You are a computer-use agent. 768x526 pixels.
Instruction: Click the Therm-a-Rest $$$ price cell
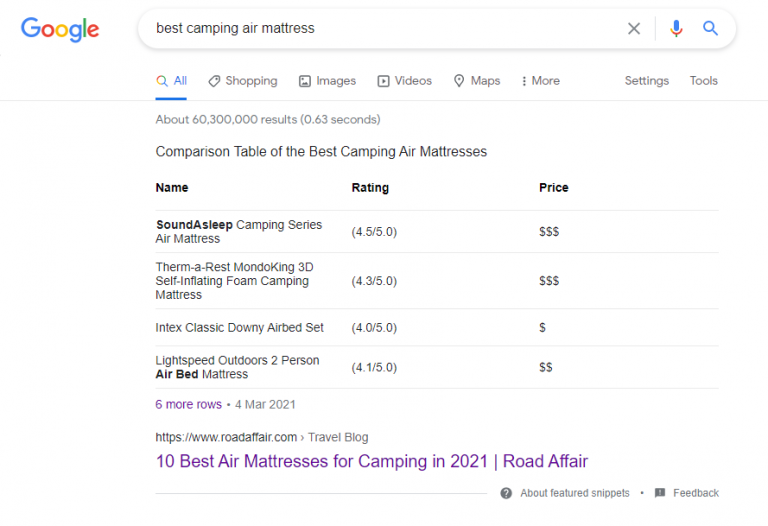pyautogui.click(x=549, y=281)
